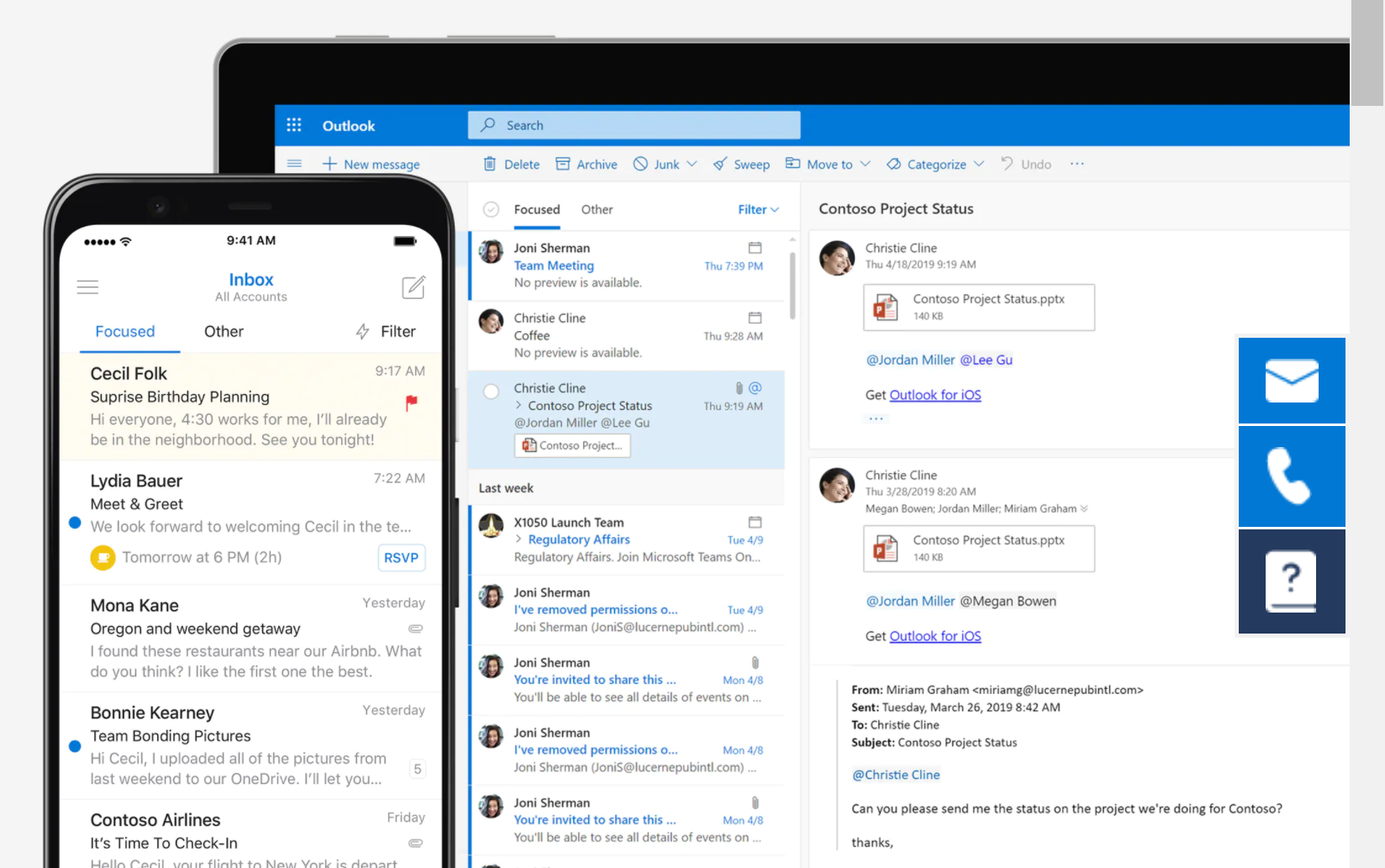Open Contoso Project... attachment chip in list

pos(572,445)
